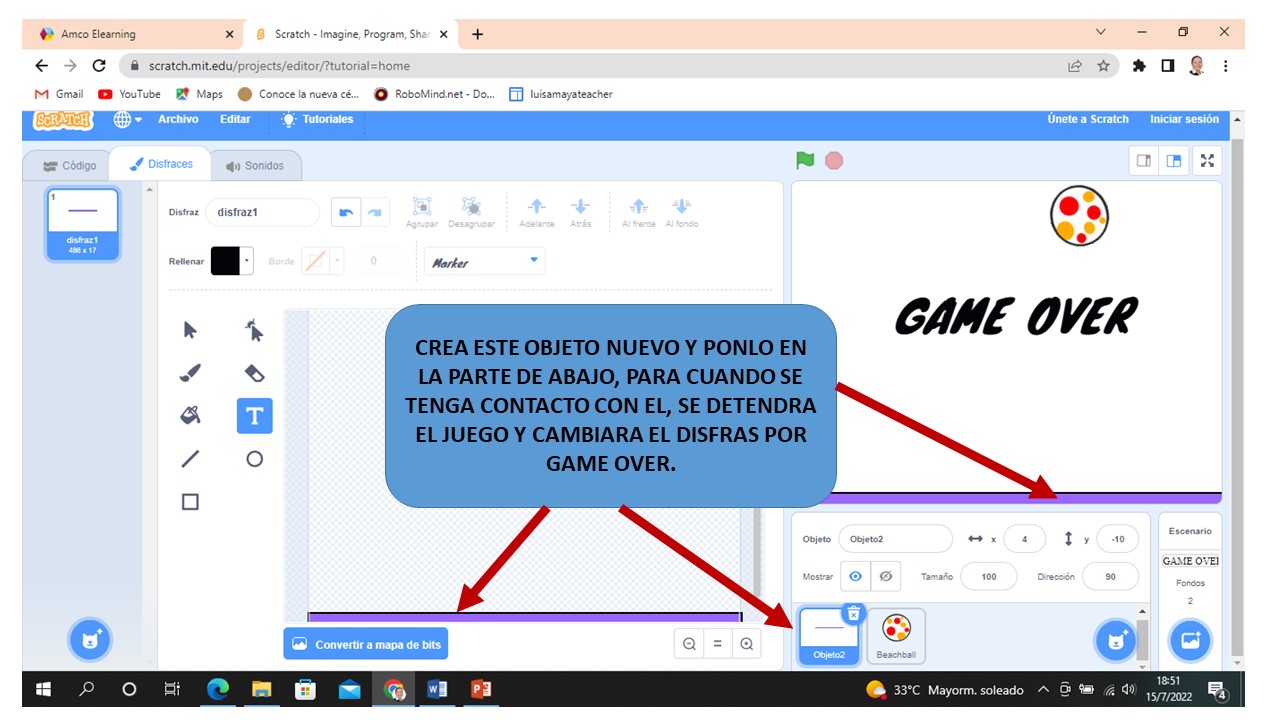Image resolution: width=1280 pixels, height=720 pixels.
Task: Show the sprite using eye icon
Action: [x=856, y=576]
